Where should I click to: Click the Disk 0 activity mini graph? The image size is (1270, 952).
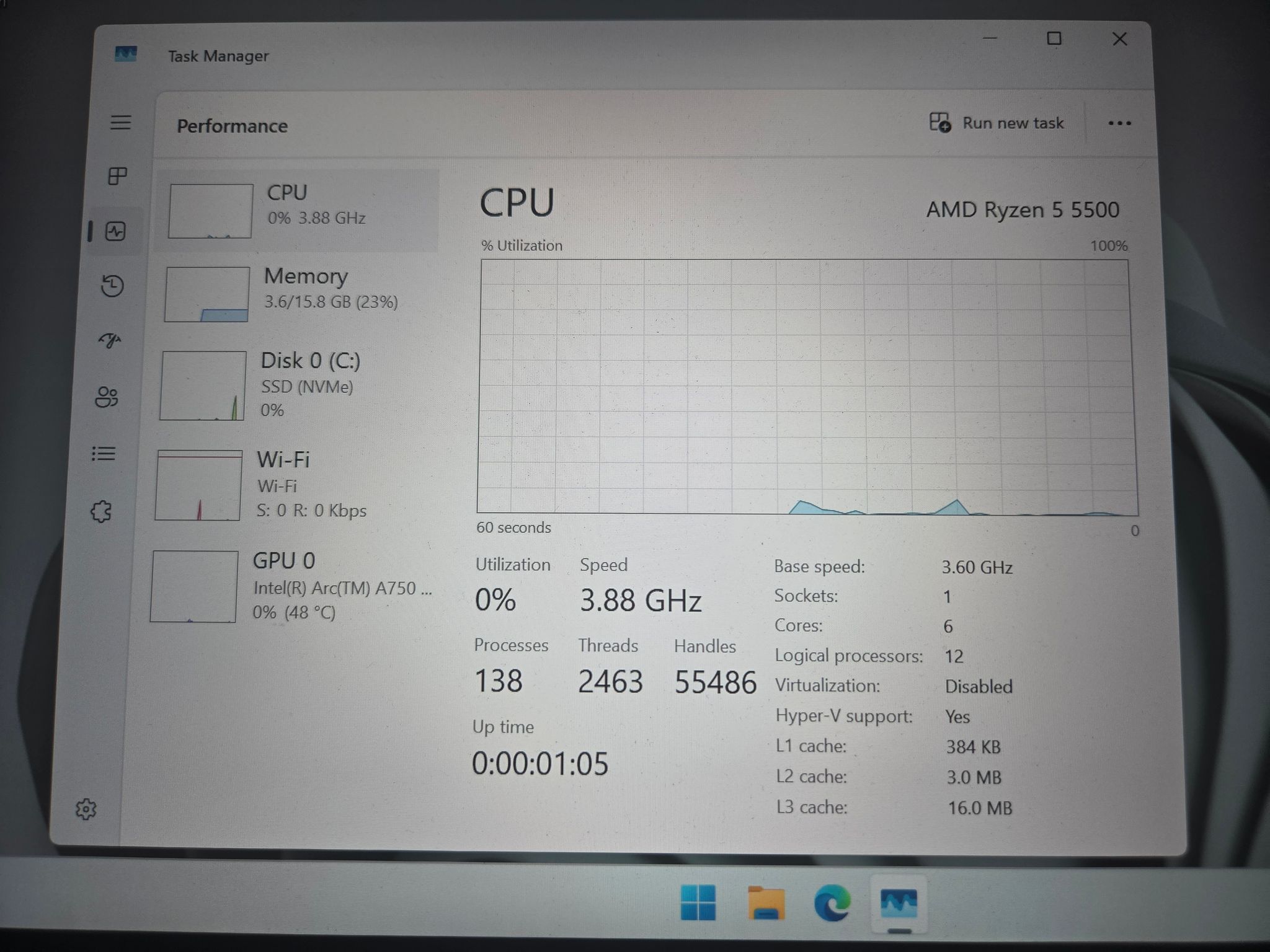(x=202, y=386)
